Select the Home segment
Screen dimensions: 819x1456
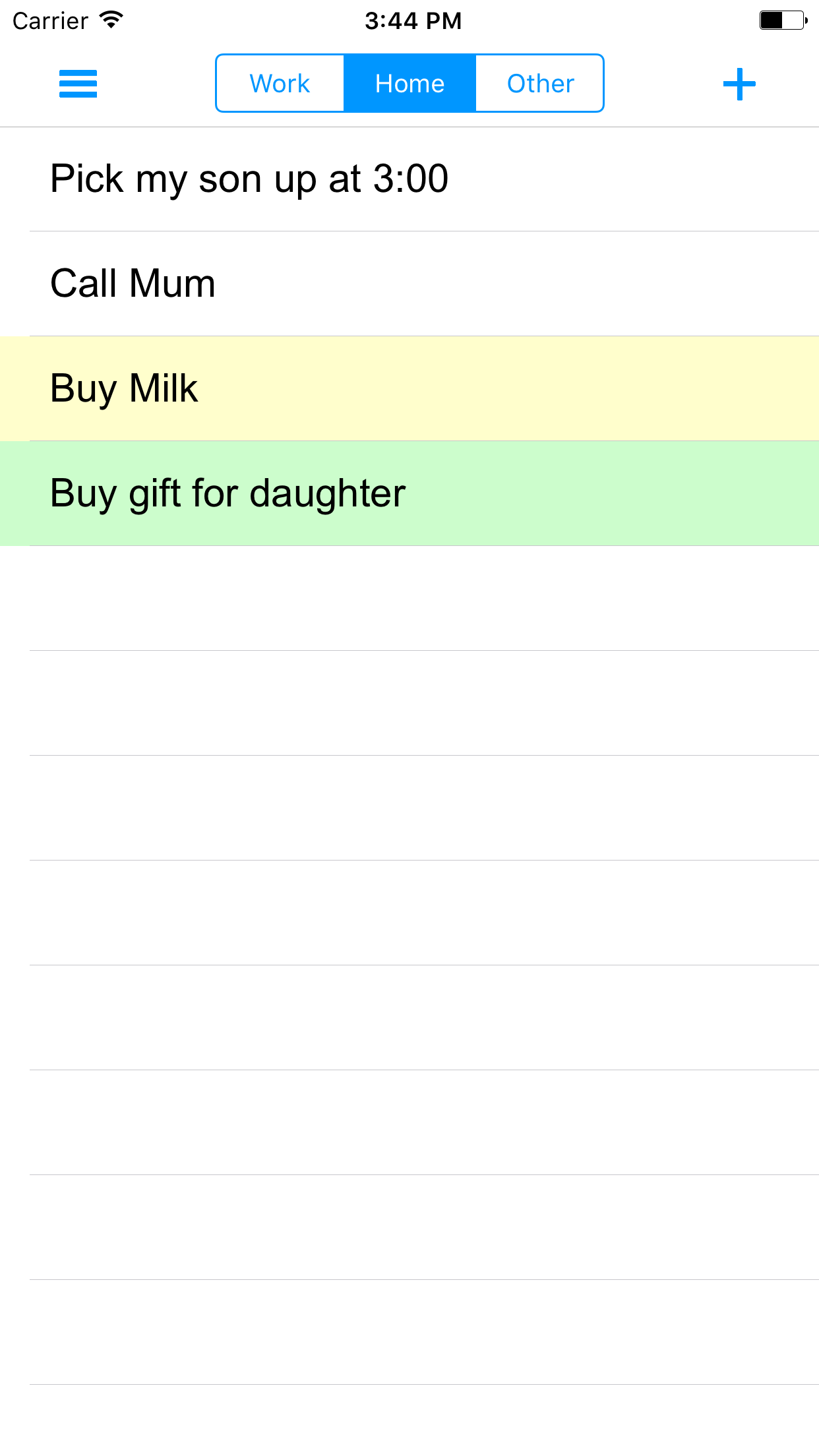[x=409, y=84]
